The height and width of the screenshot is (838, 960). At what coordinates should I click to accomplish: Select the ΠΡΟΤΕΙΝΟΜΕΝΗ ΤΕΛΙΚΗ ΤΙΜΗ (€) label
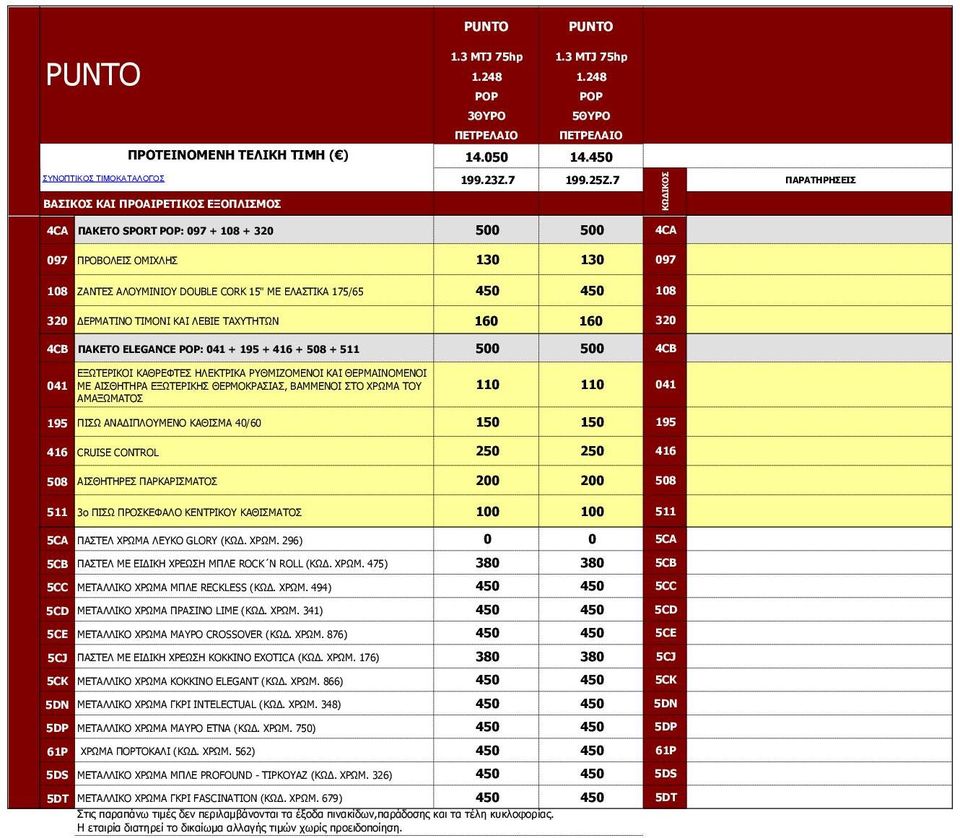238,155
